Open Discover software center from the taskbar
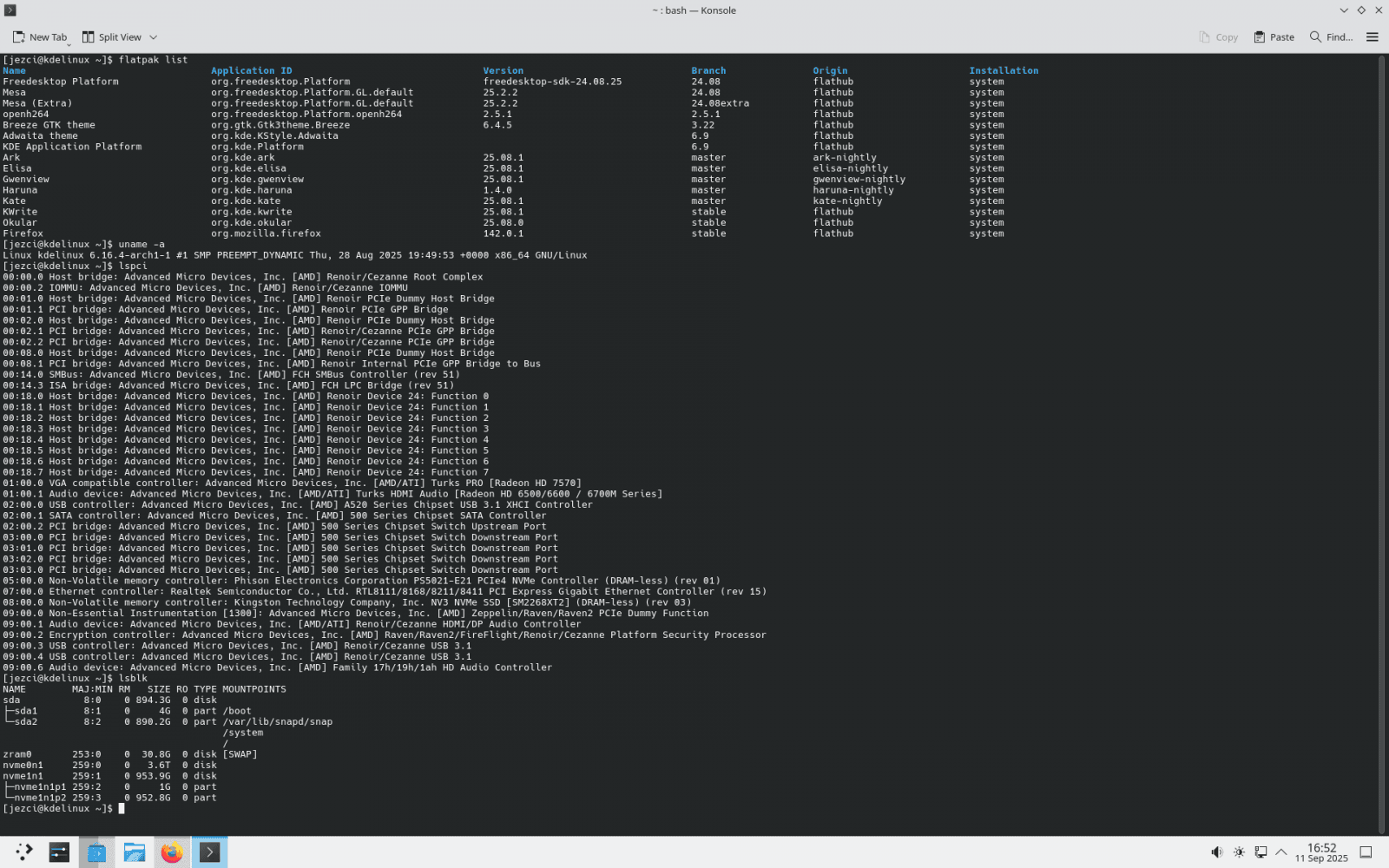 [96, 852]
